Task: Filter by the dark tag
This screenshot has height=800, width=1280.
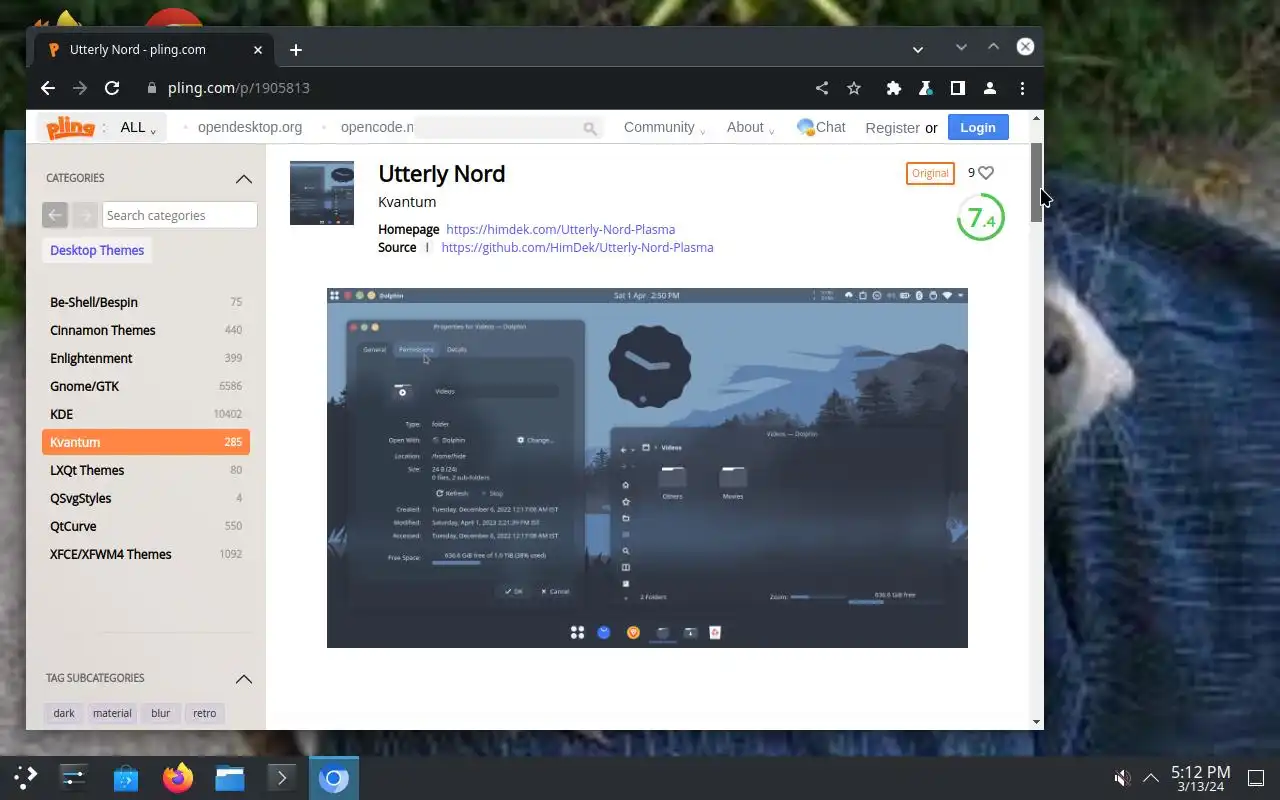Action: [x=64, y=713]
